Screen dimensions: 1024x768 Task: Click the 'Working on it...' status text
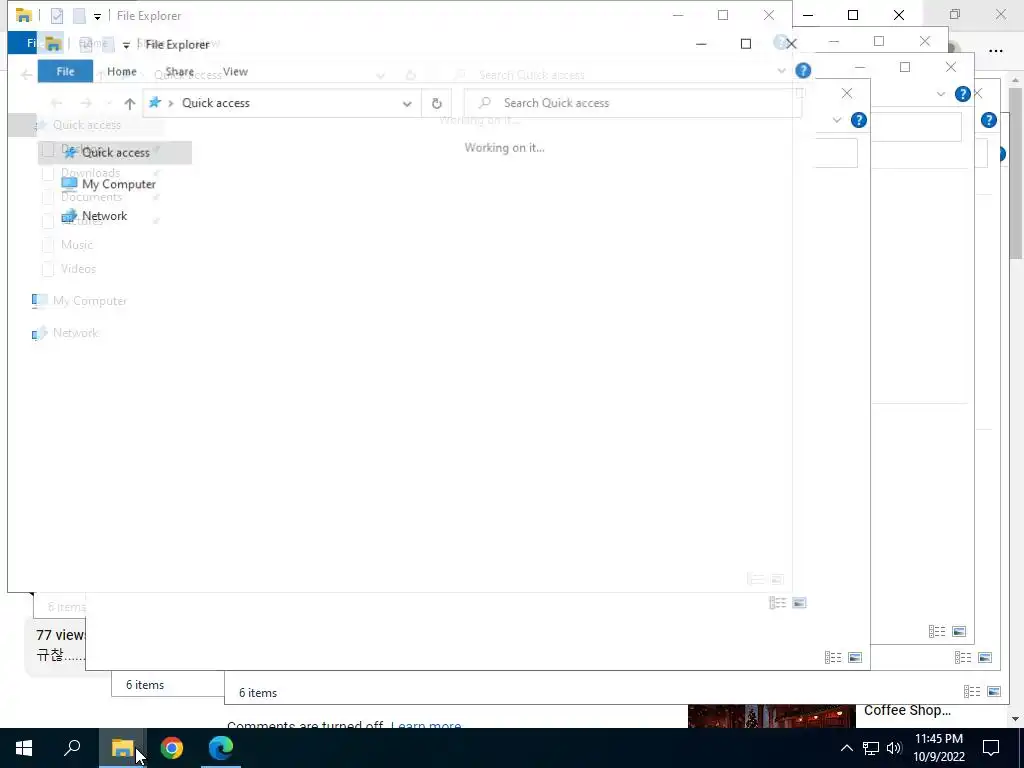[504, 148]
